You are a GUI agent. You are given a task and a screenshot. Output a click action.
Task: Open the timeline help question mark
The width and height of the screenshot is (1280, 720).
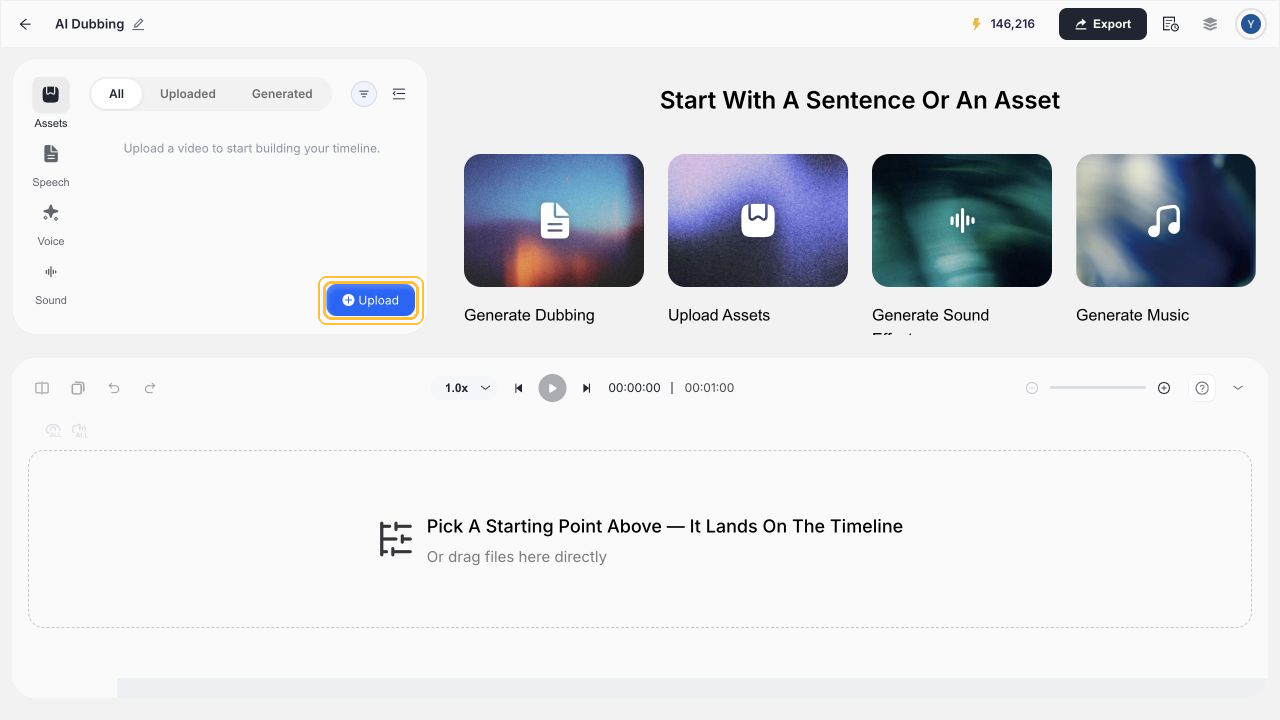point(1202,388)
